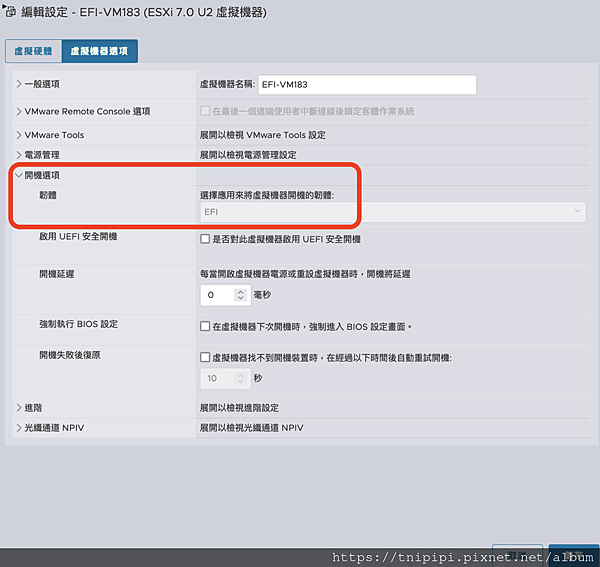
Task: Enable UEFI 安全開機 checkbox
Action: [205, 239]
